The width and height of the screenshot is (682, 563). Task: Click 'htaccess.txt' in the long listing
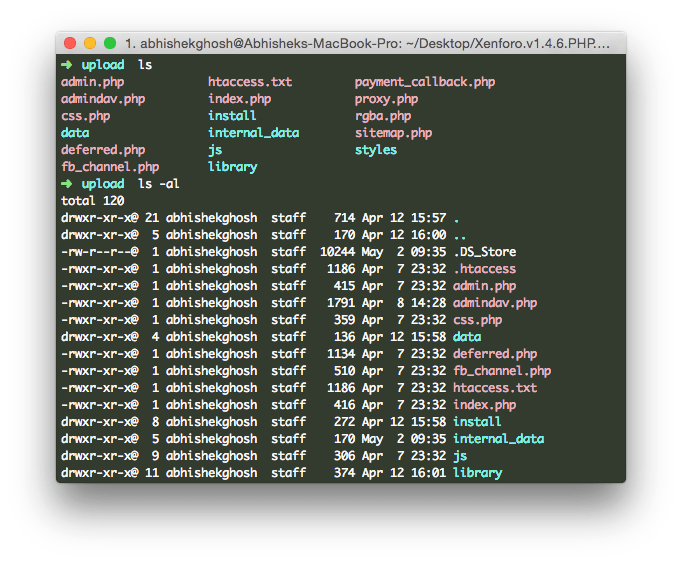[495, 388]
